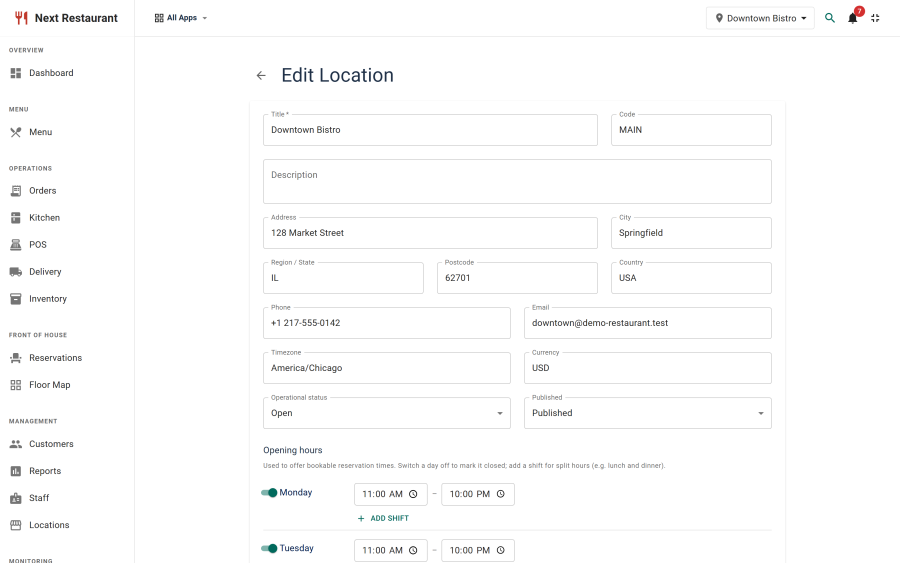
Task: Open notifications bell with badge
Action: pos(854,17)
